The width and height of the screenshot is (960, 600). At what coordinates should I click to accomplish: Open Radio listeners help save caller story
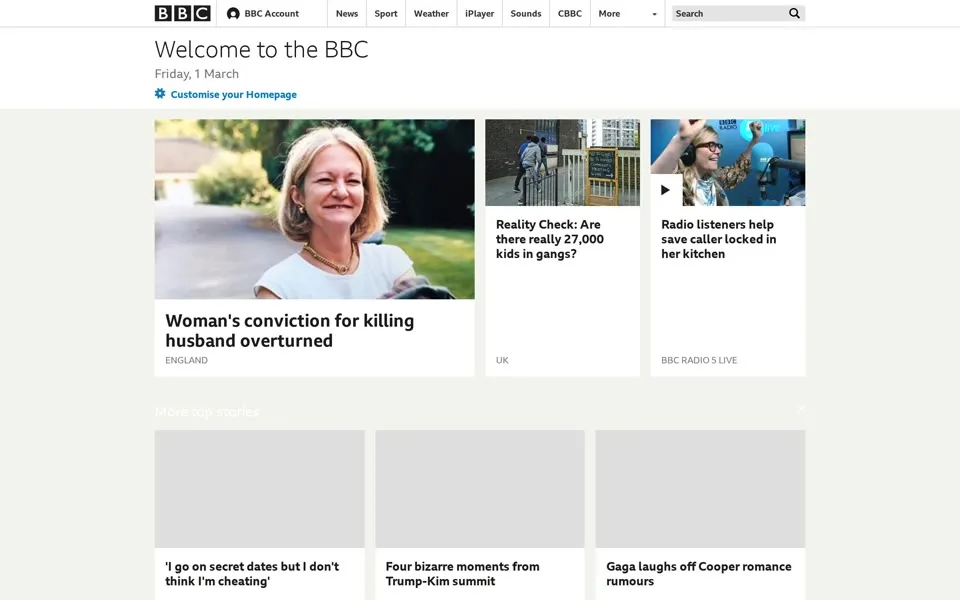click(719, 239)
